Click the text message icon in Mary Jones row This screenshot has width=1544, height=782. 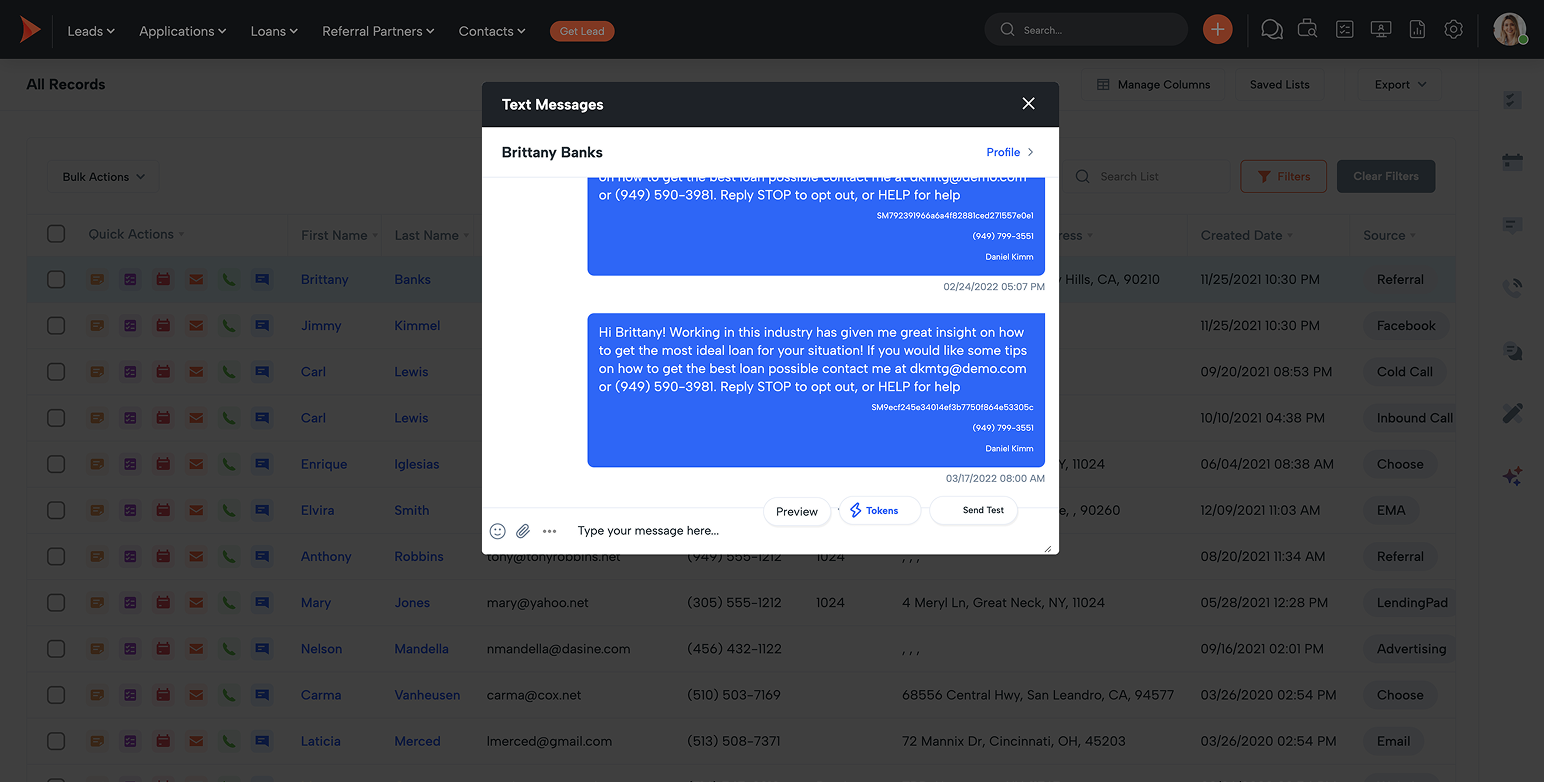262,603
